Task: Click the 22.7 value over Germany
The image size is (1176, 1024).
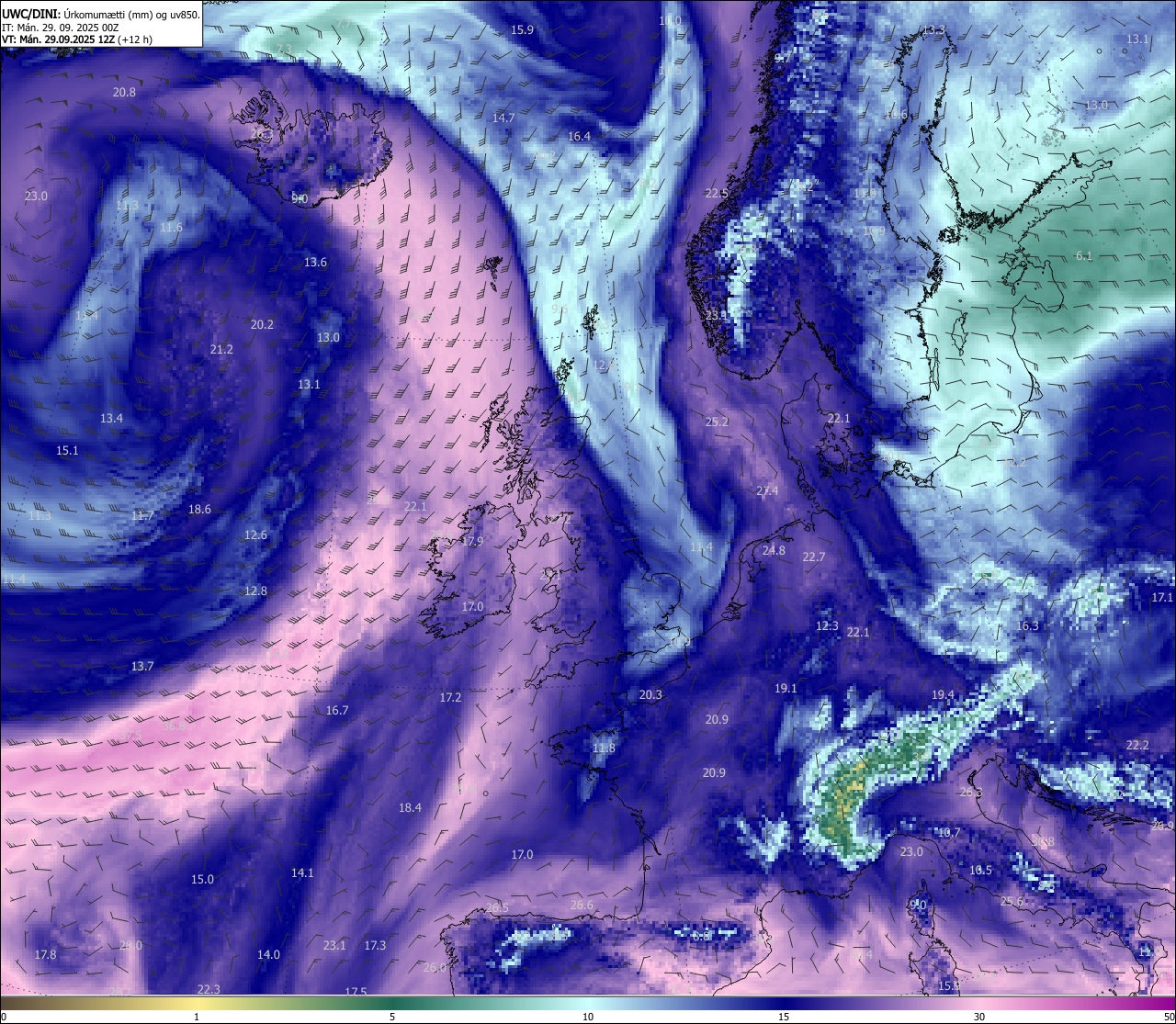Action: [813, 557]
